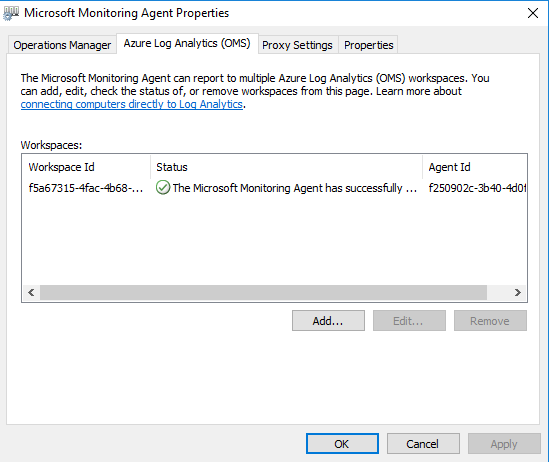Click the Remove workspace button
Screen dimensions: 549x462
[490, 321]
